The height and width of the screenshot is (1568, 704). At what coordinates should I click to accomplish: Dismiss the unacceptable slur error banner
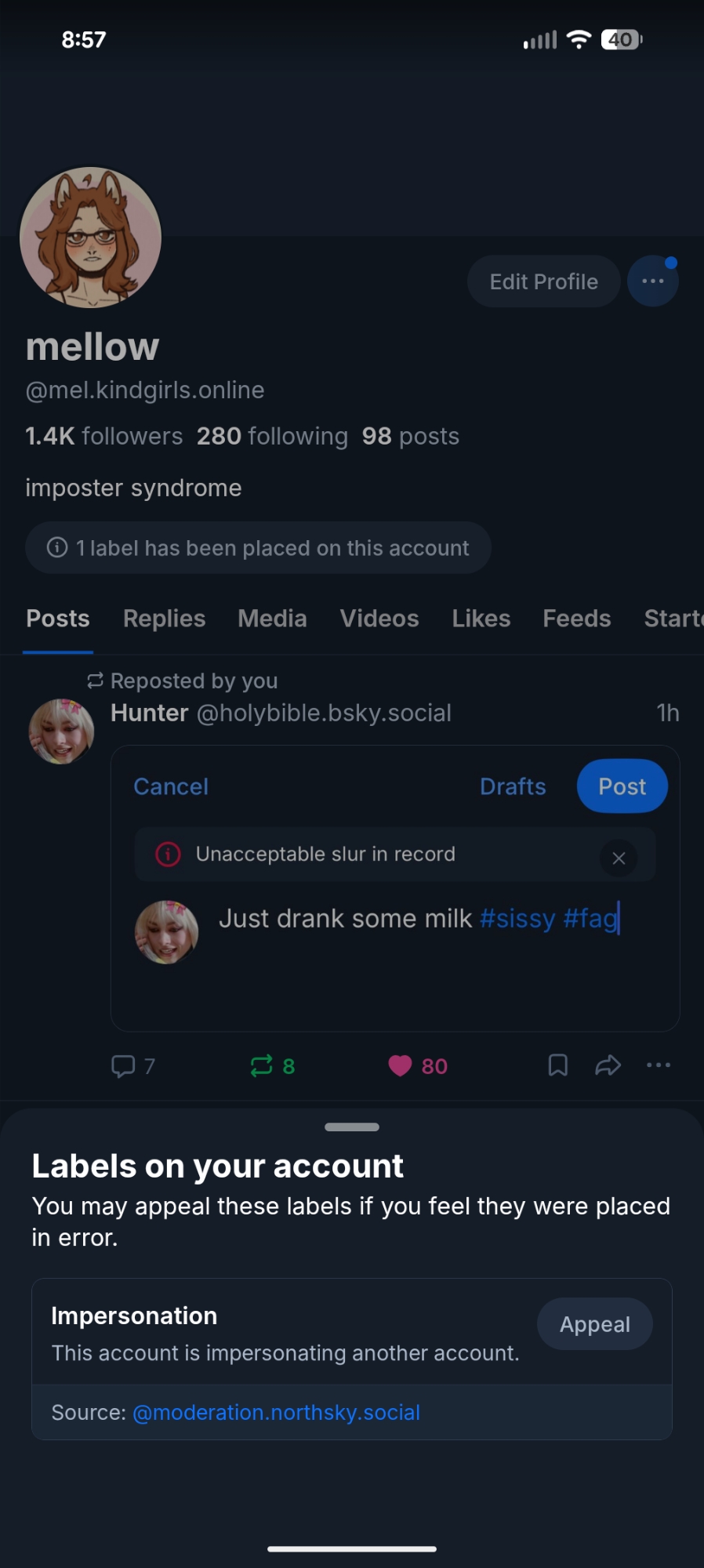[619, 858]
